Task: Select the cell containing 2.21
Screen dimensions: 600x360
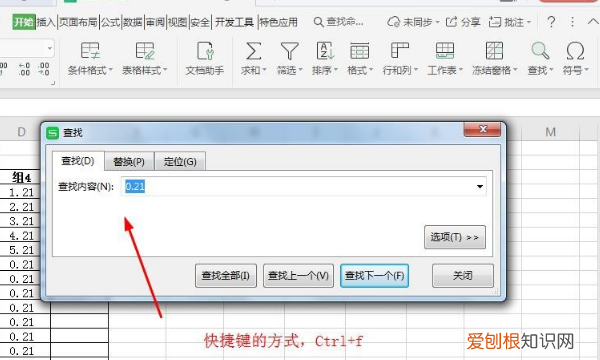Action: click(21, 207)
